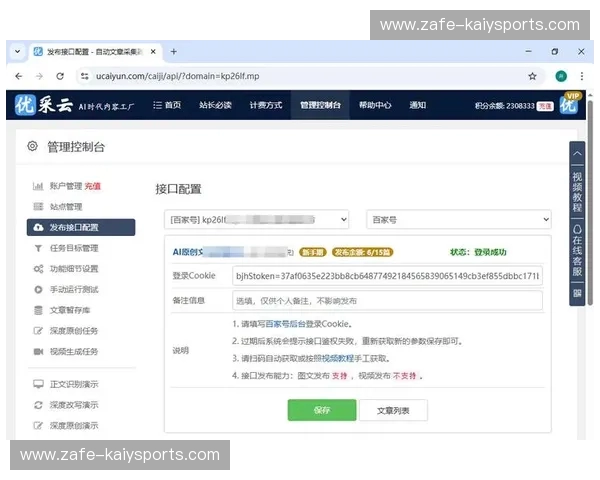Click the 发布余额 6/15篇 badge

coord(362,252)
